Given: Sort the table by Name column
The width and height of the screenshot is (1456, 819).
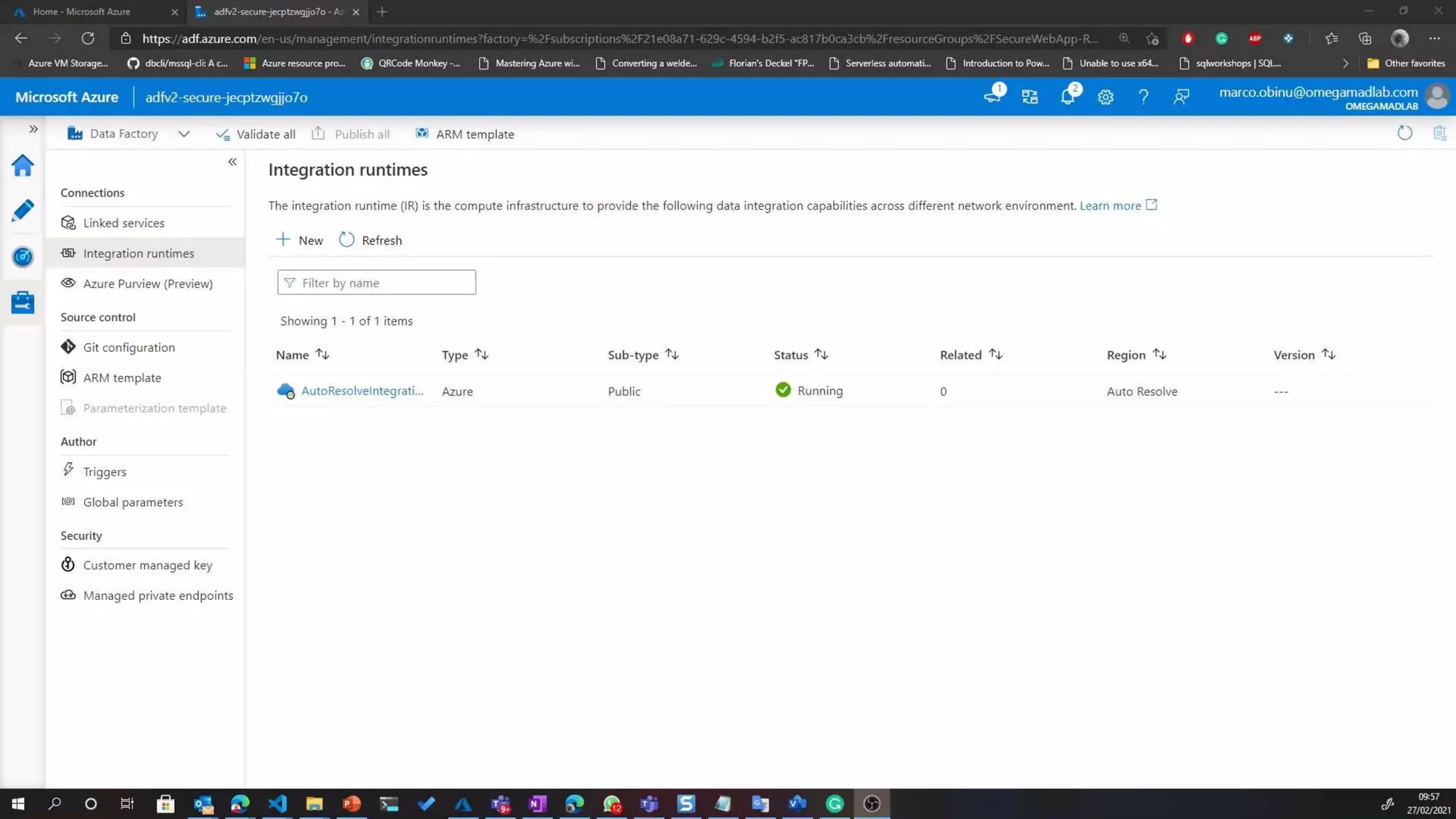Looking at the screenshot, I should 322,354.
